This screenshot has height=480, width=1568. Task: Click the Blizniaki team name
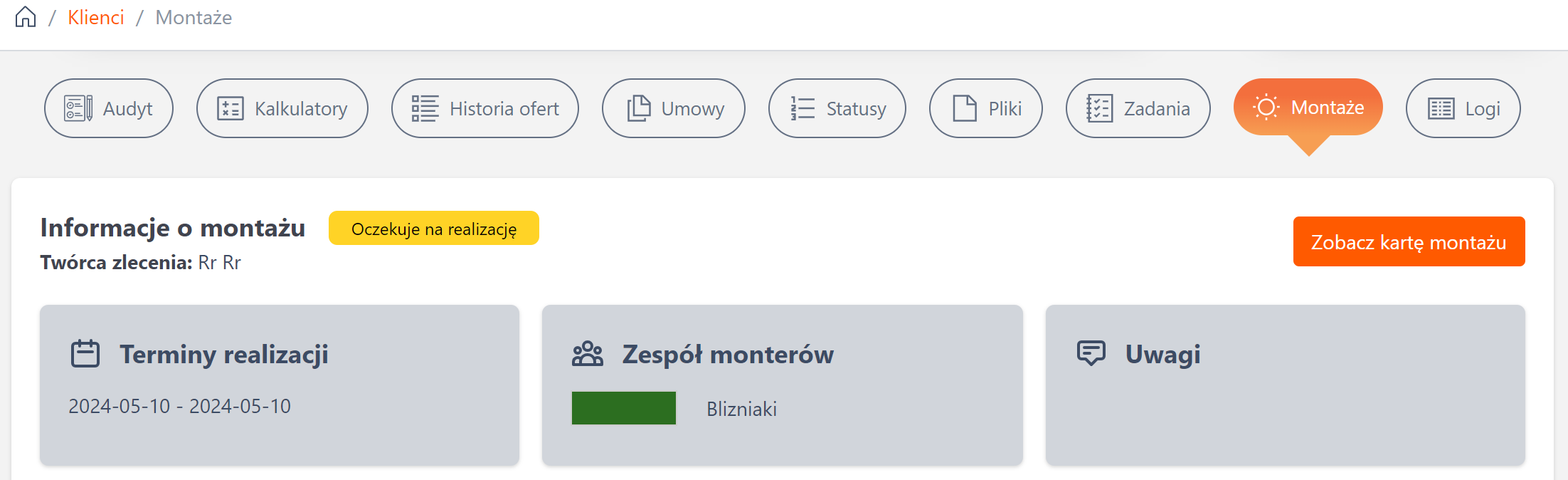click(x=741, y=409)
